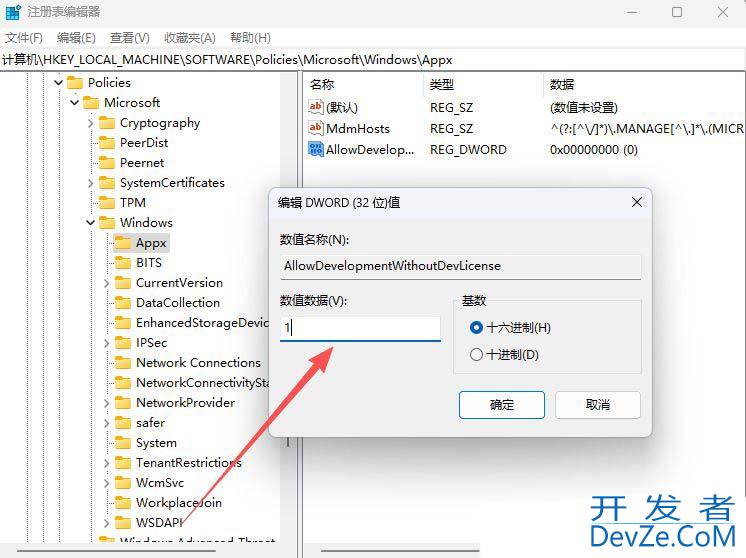Click the WcmSvc folder icon
Viewport: 746px width, 558px height.
tap(123, 482)
